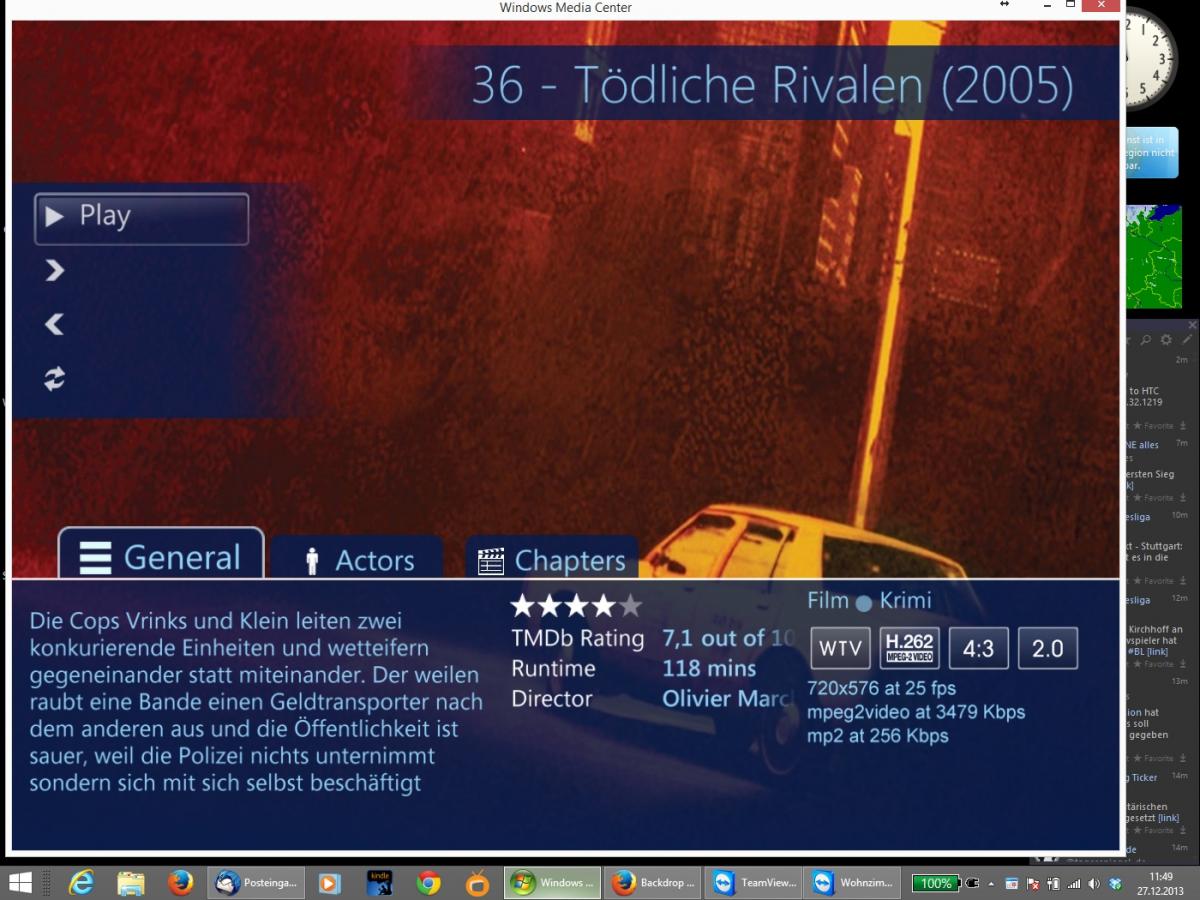Click the director name 'Olivier March'
Viewport: 1200px width, 900px height.
730,698
